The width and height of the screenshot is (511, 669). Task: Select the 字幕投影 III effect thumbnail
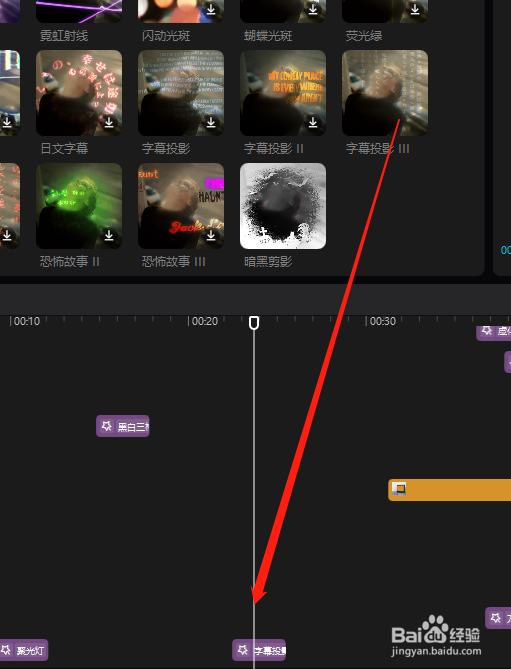click(385, 93)
